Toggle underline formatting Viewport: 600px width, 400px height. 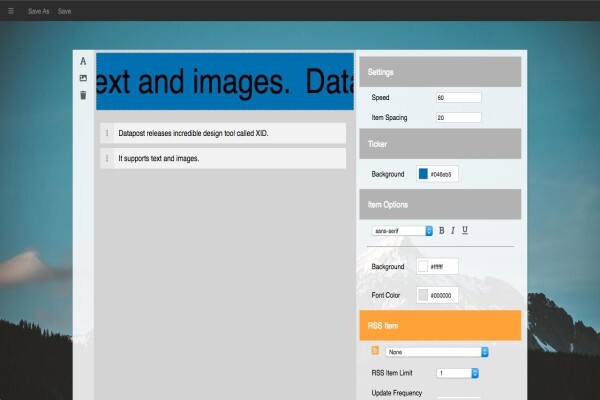(x=465, y=230)
